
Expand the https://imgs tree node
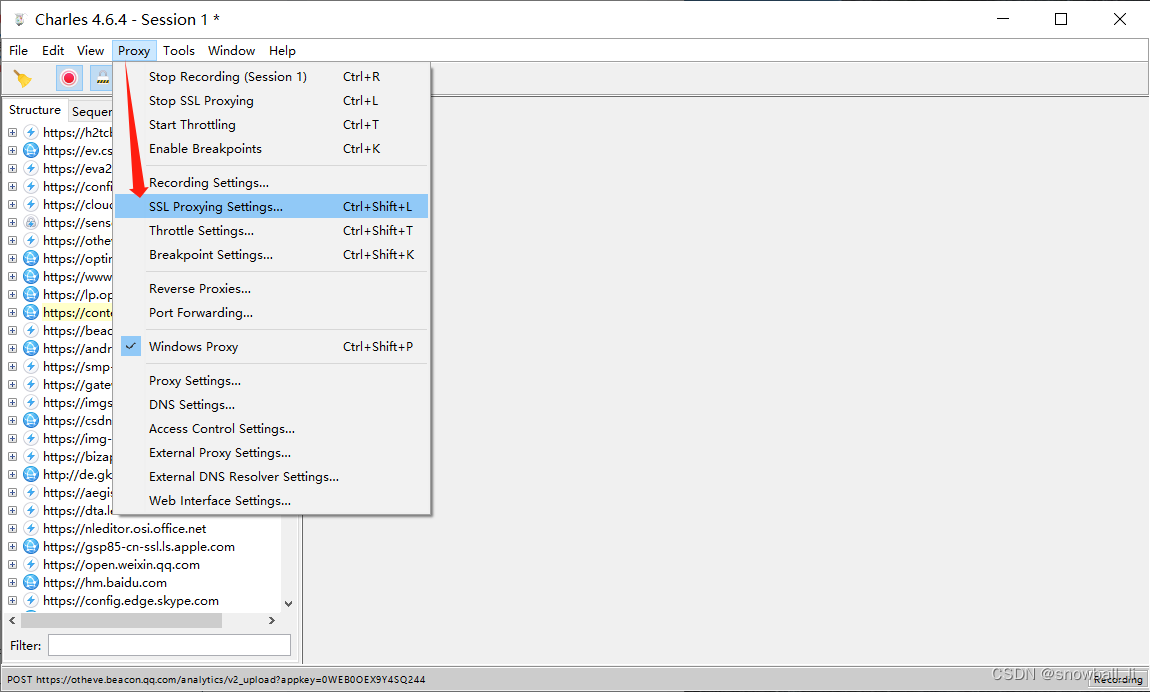(12, 402)
